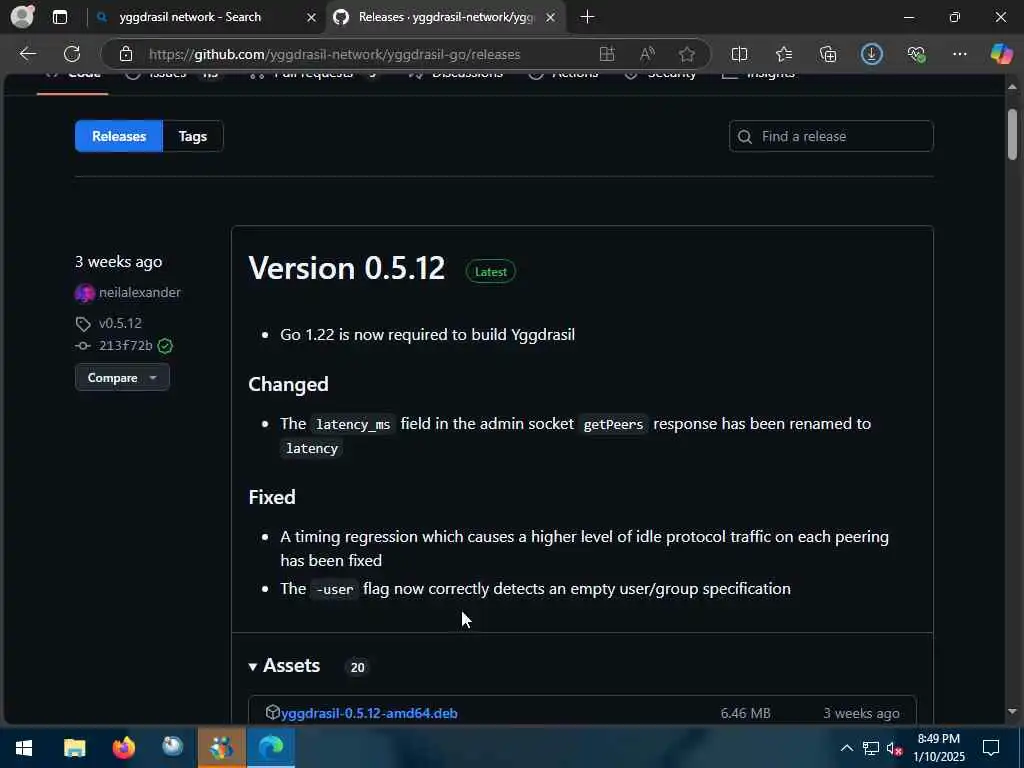Click the verified commit checkmark badge
The height and width of the screenshot is (768, 1024).
(x=165, y=346)
